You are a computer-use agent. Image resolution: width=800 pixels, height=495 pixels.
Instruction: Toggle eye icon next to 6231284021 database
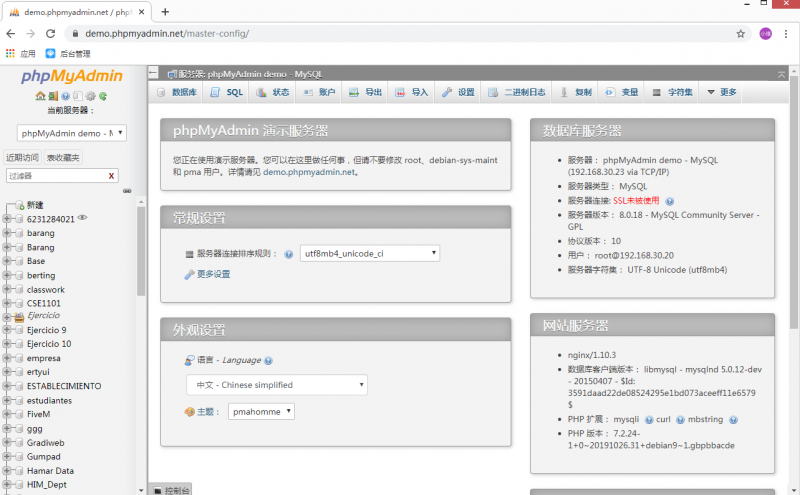[x=82, y=218]
